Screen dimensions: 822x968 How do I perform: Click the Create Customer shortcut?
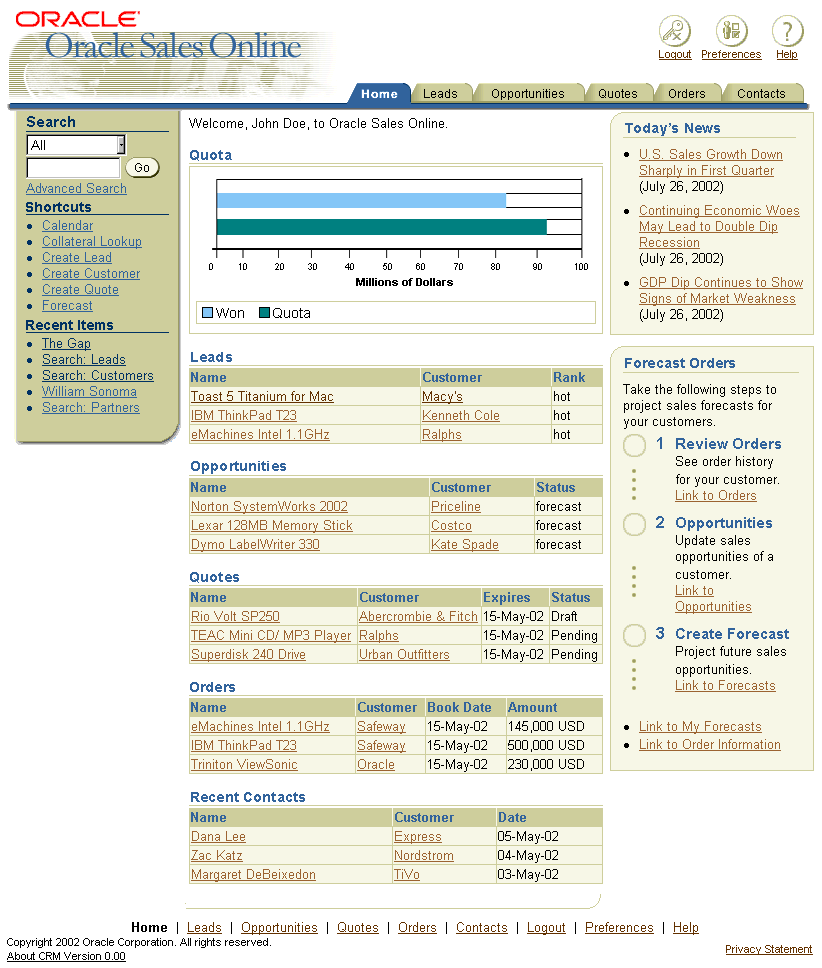pos(91,273)
